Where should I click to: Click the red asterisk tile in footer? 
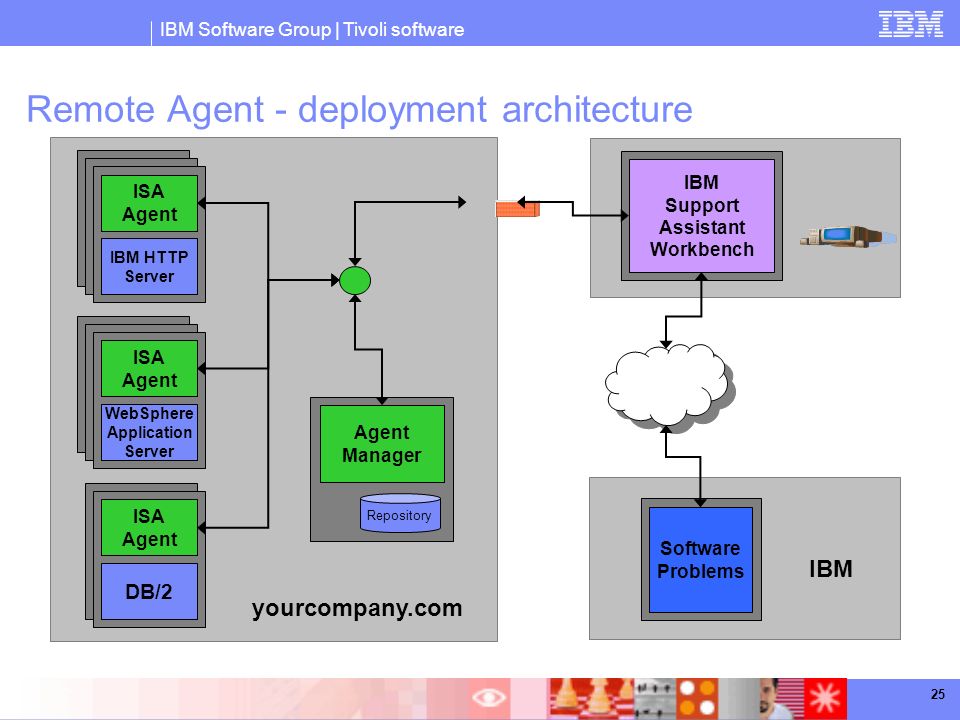[x=825, y=698]
